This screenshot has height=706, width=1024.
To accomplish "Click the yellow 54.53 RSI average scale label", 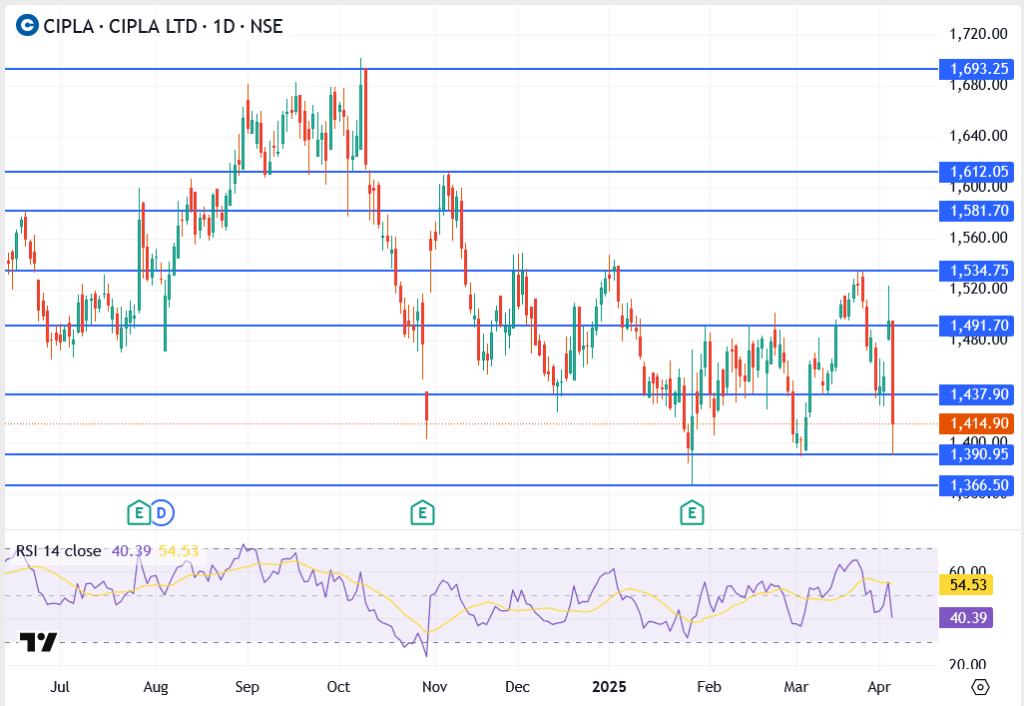I will pos(965,584).
